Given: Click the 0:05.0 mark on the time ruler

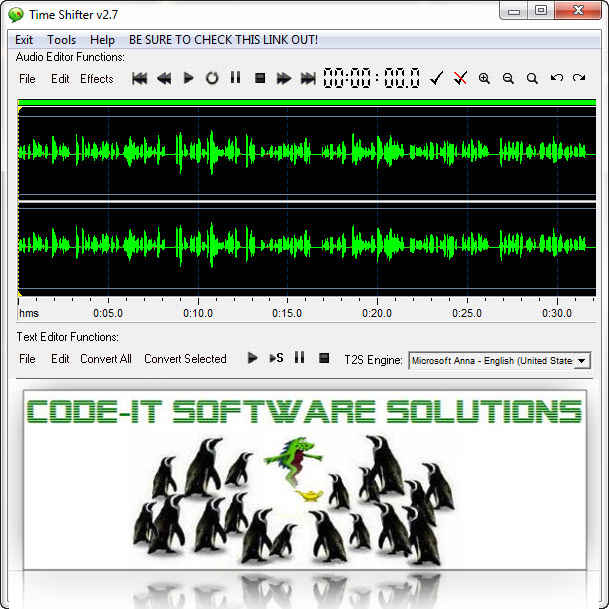Looking at the screenshot, I should 108,313.
